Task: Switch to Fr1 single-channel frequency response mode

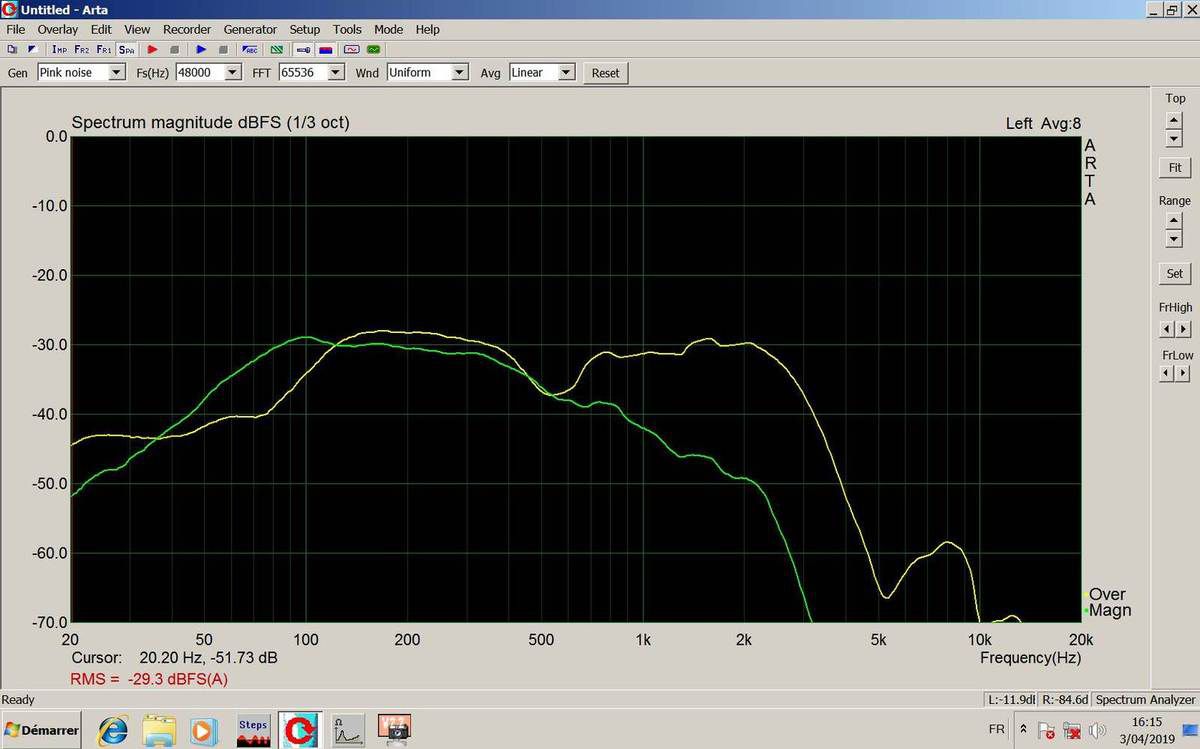Action: click(104, 49)
